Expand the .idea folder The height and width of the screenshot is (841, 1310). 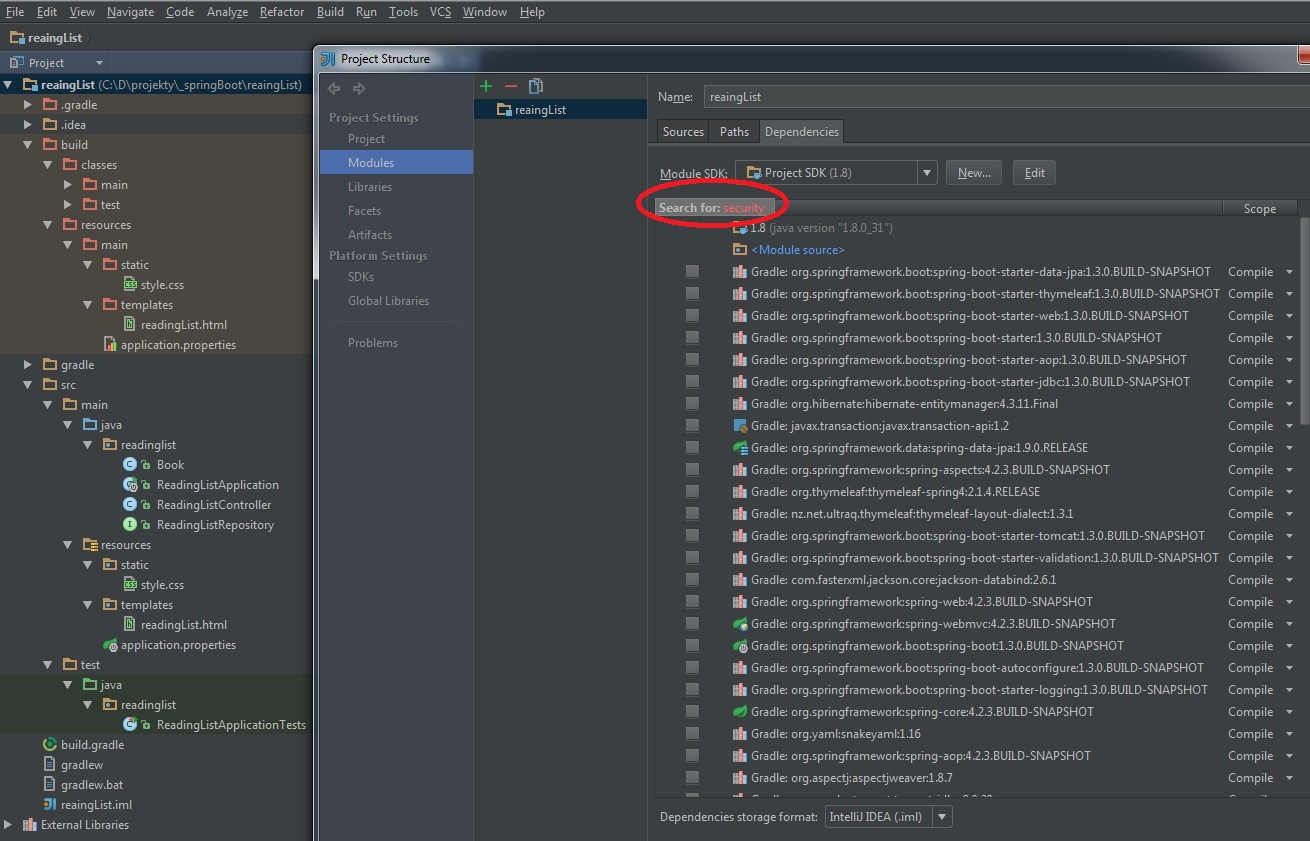(x=28, y=125)
